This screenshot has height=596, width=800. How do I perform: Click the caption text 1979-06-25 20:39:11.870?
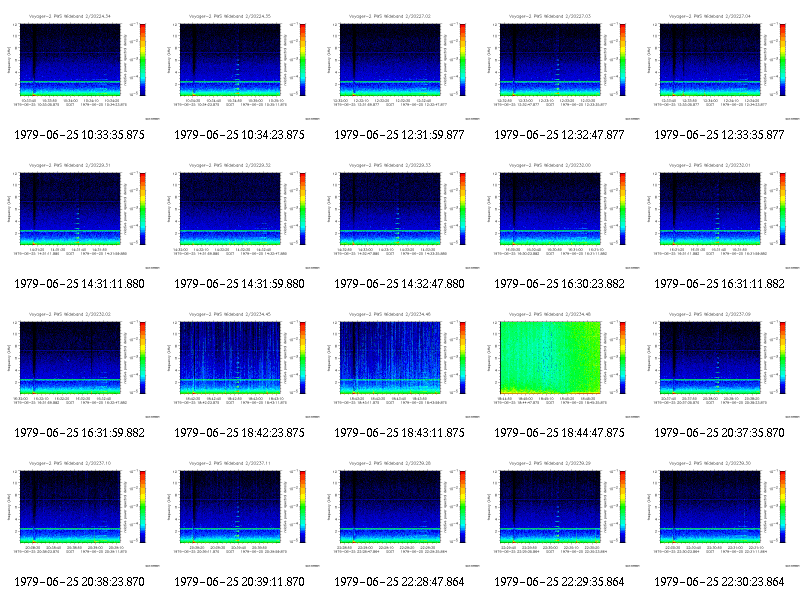coord(240,582)
